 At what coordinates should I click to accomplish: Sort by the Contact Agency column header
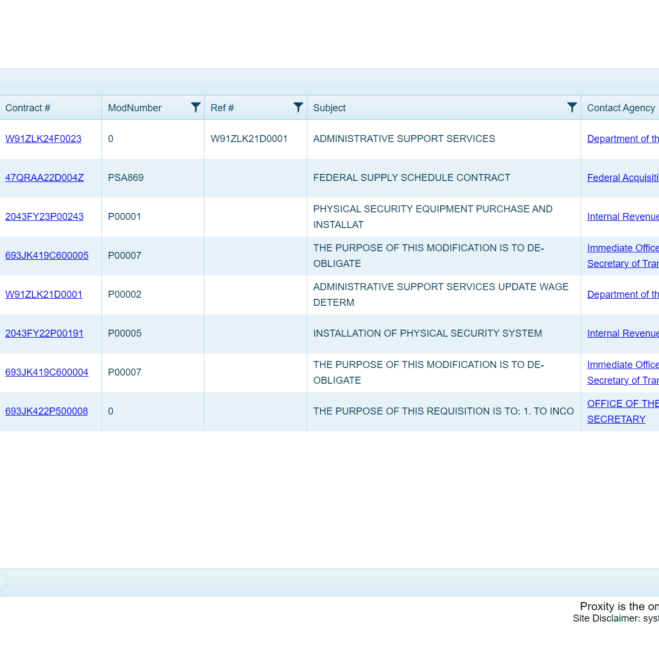621,108
